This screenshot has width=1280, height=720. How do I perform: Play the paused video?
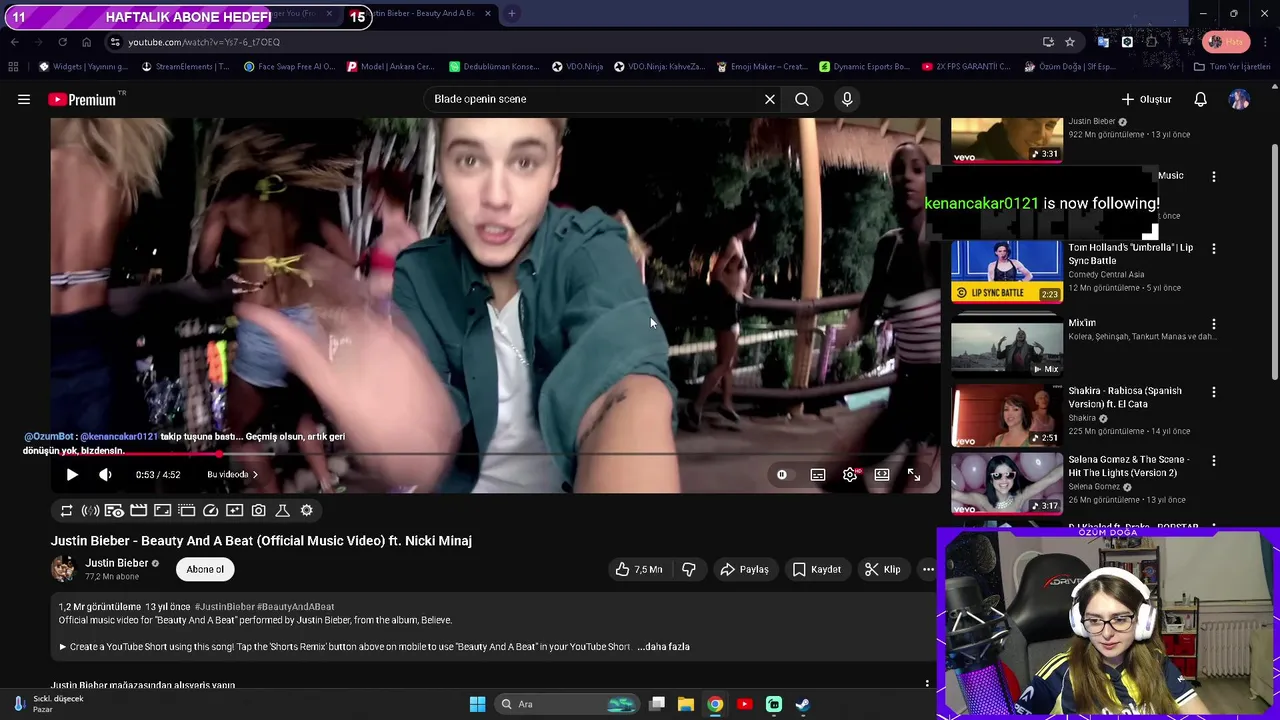[72, 475]
